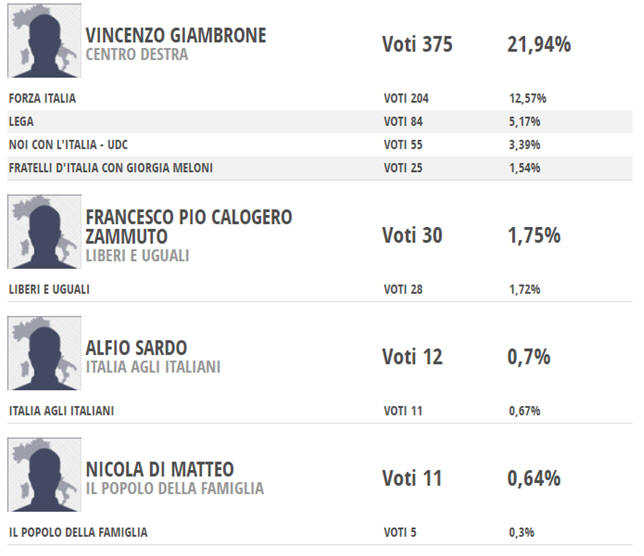Click the Voti 375 total for Giambrone
Viewport: 644px width, 556px height.
tap(417, 44)
